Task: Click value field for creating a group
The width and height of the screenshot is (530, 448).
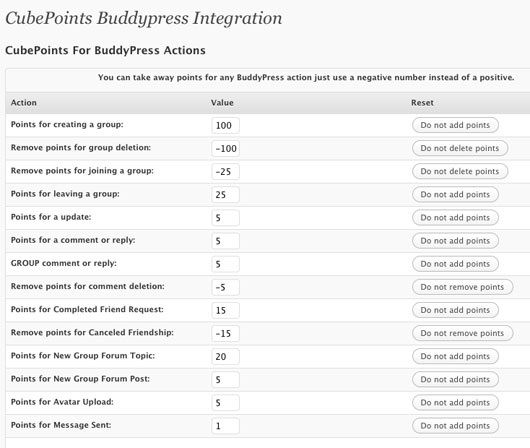Action: [x=225, y=125]
